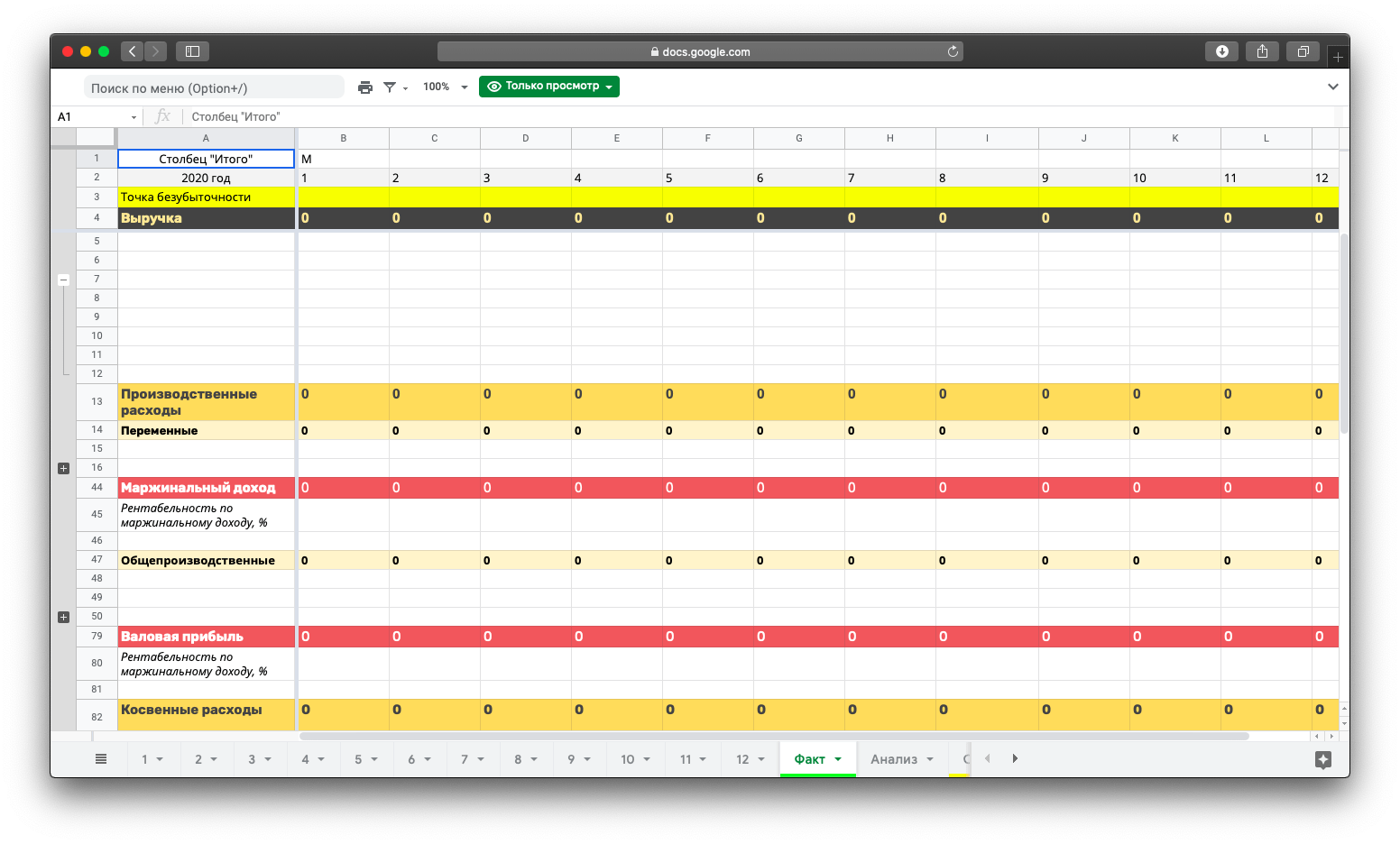Click the Только просмотр button
Image resolution: width=1400 pixels, height=844 pixels.
(x=549, y=87)
